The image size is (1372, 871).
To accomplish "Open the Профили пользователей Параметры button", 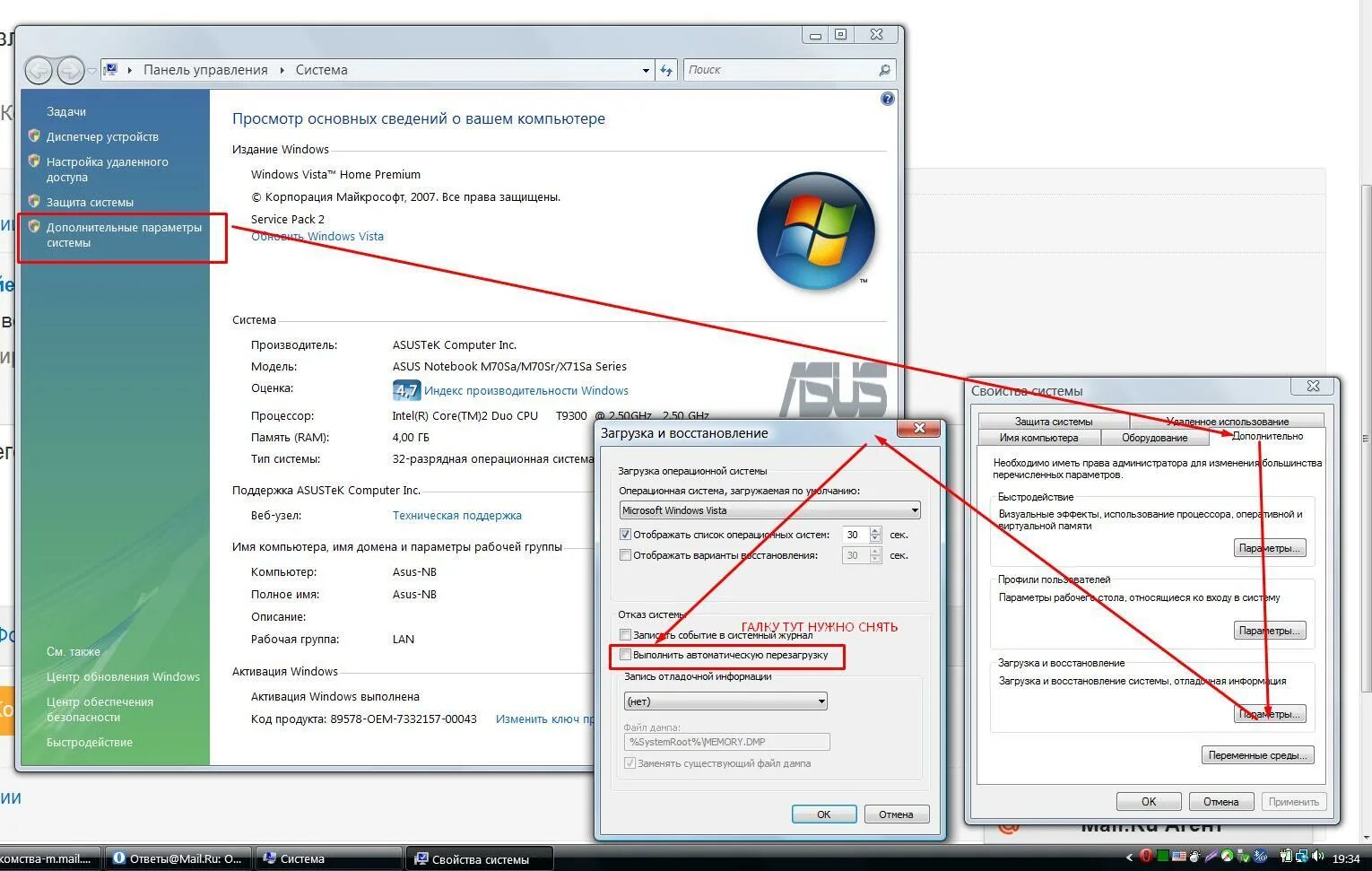I will pyautogui.click(x=1270, y=631).
